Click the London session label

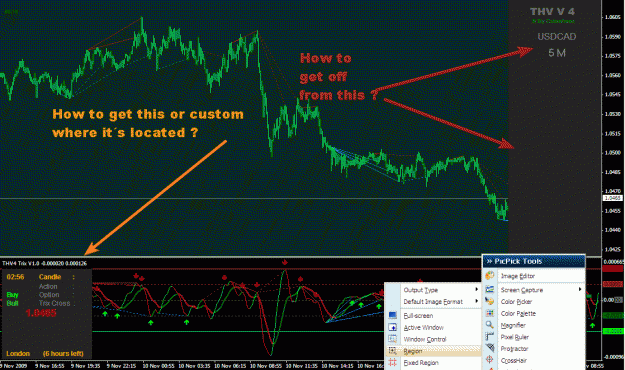18,354
